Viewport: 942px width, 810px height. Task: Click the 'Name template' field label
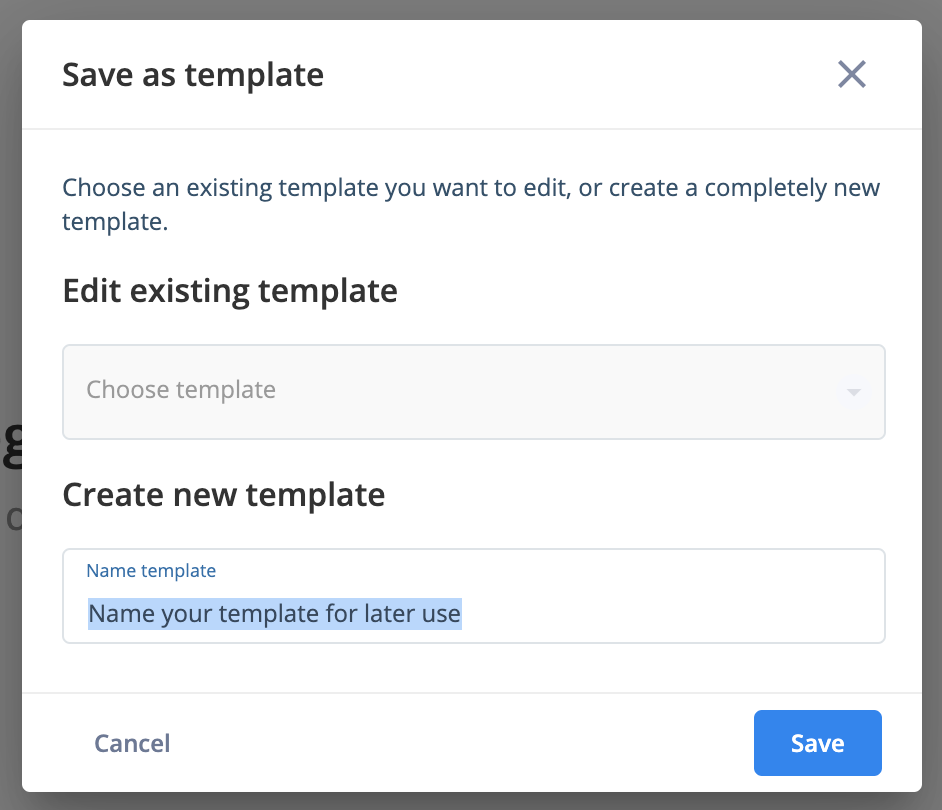151,571
